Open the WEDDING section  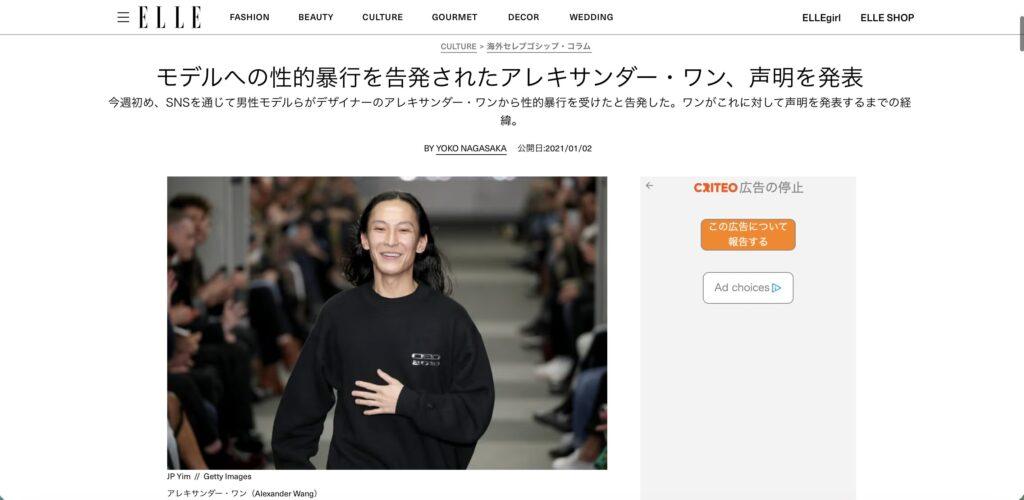click(591, 18)
